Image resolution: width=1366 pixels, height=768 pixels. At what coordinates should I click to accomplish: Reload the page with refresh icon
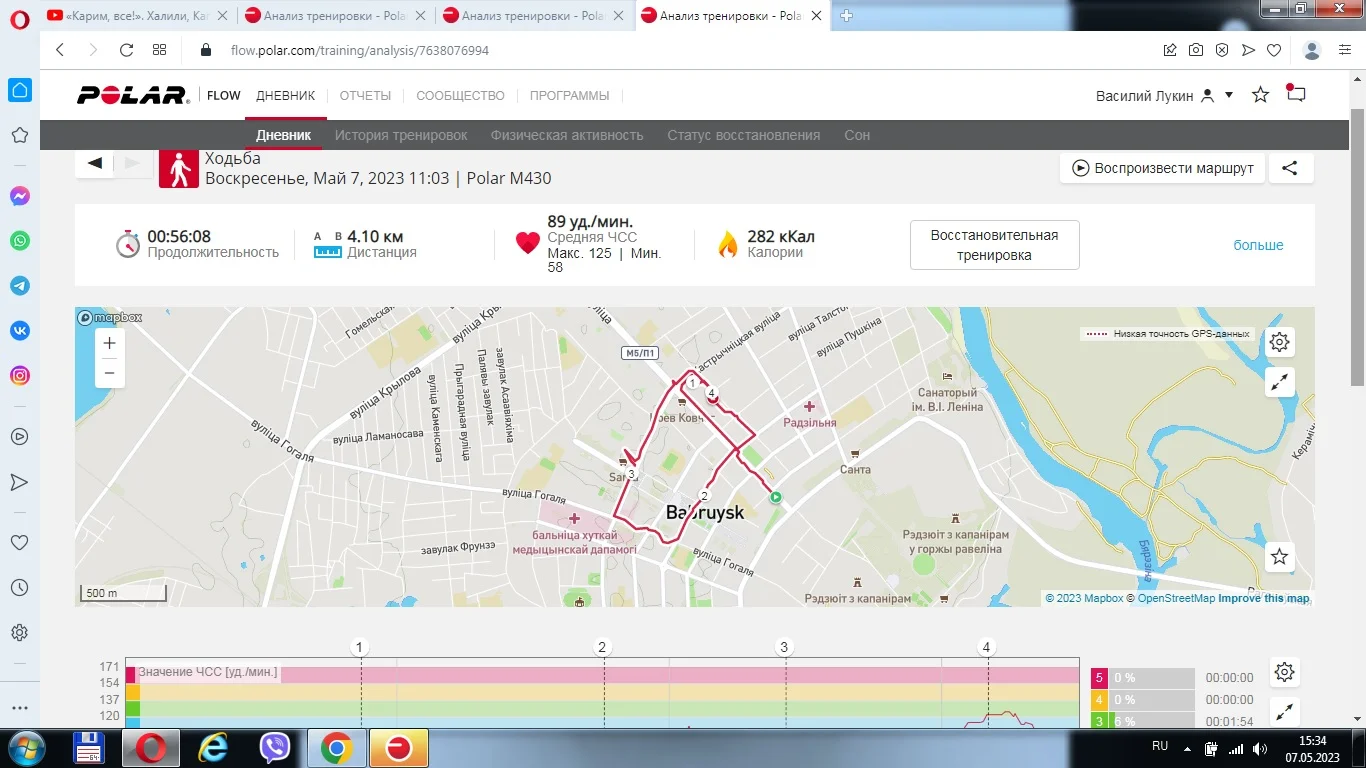tap(126, 50)
